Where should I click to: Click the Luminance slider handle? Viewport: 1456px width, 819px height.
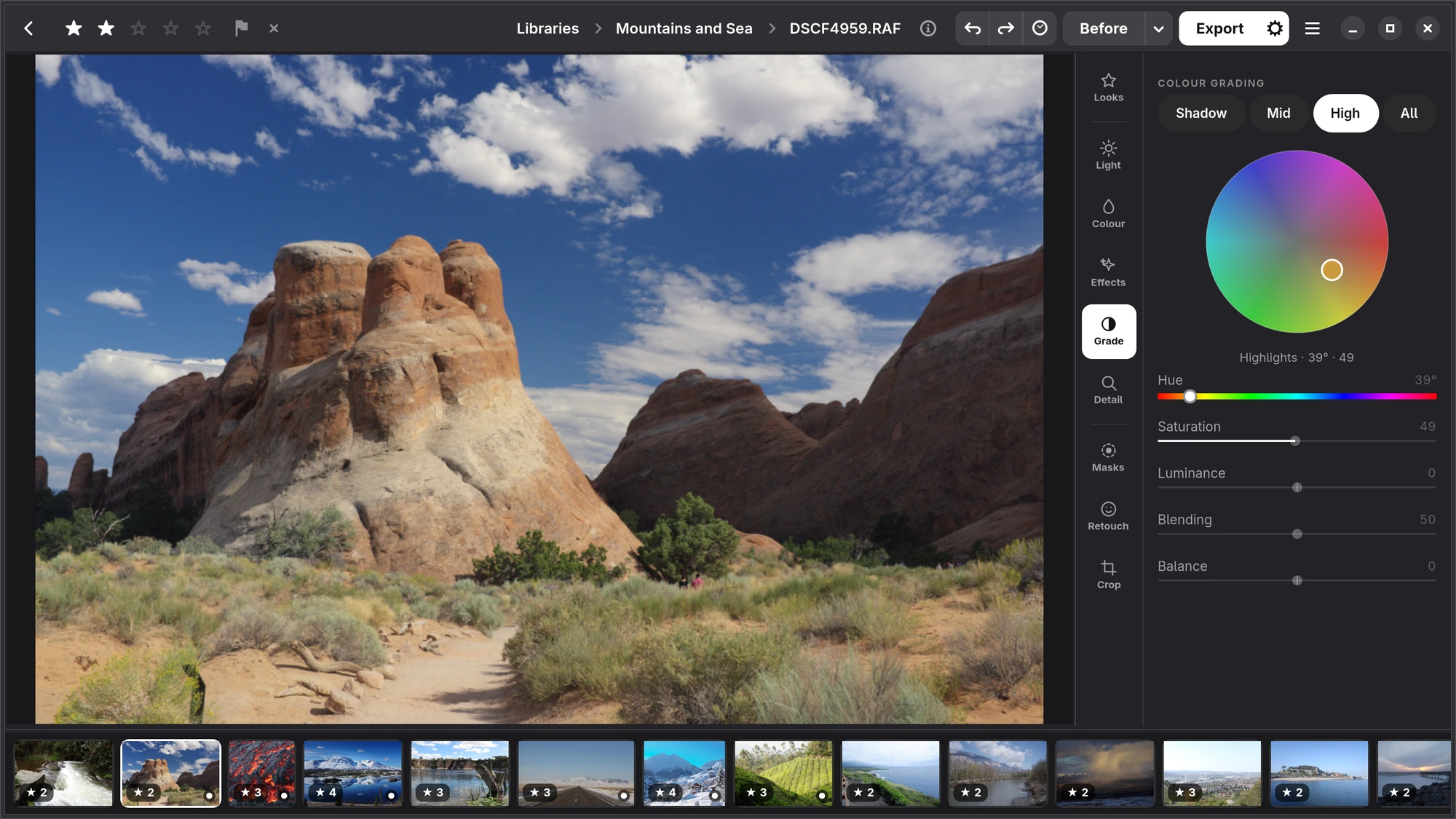coord(1297,488)
